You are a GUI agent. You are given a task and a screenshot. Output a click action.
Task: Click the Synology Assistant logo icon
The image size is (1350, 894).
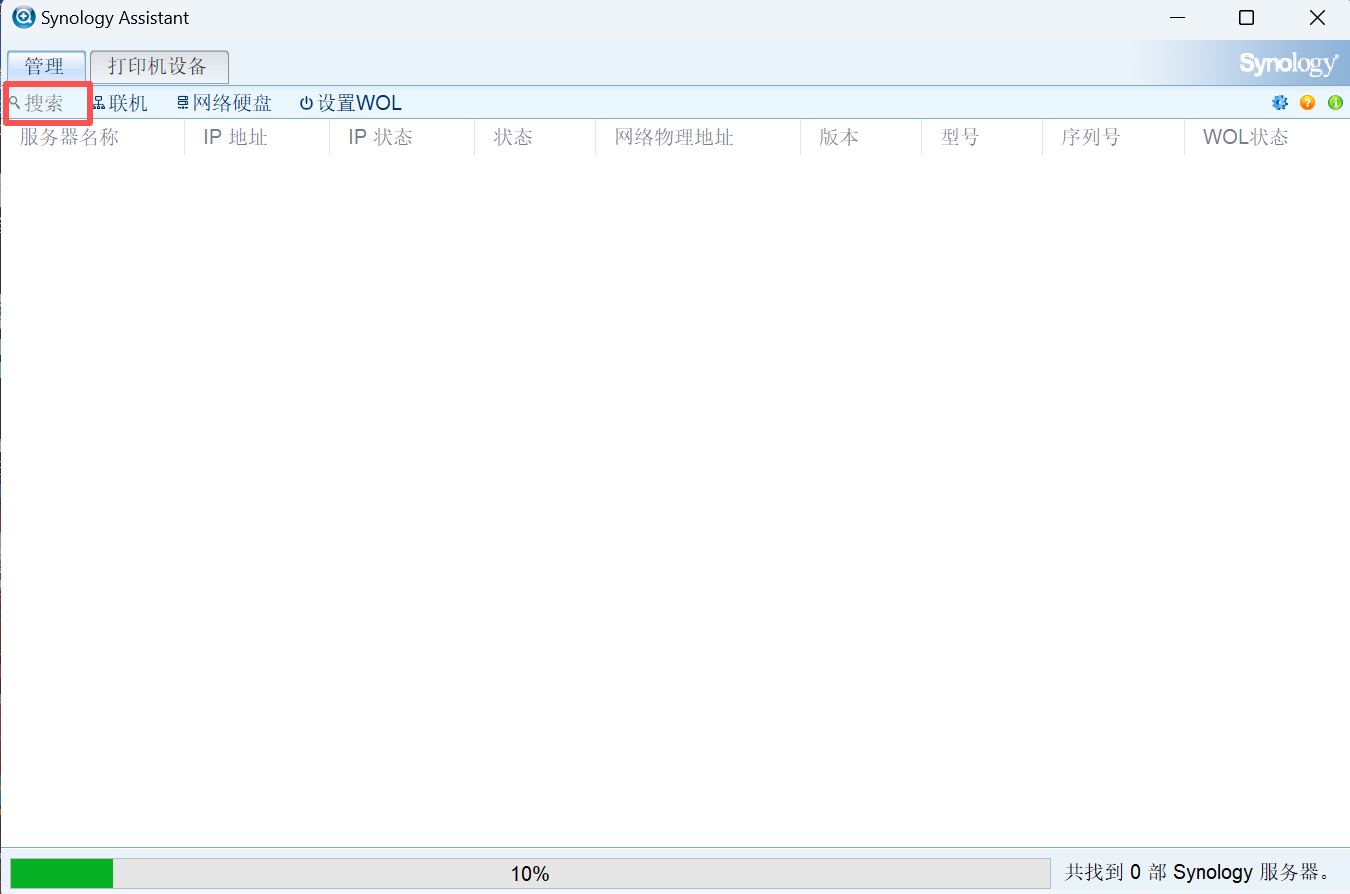tap(22, 17)
